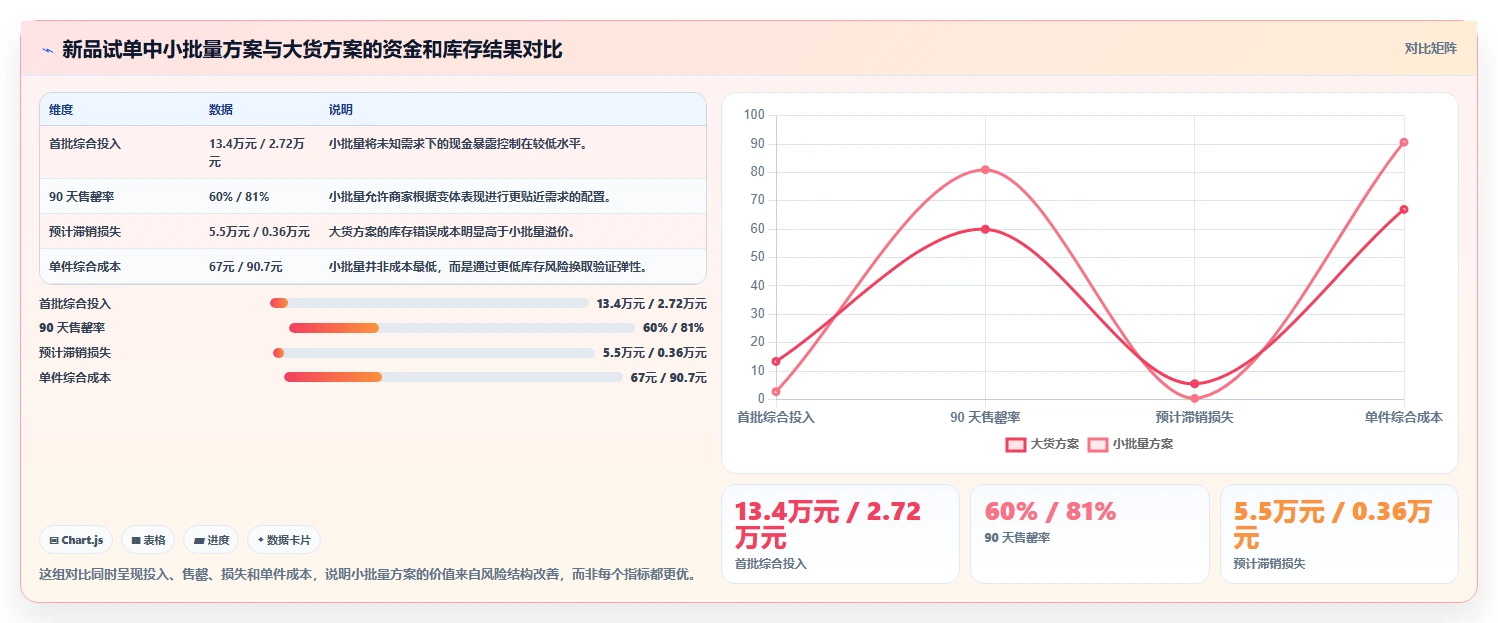This screenshot has width=1498, height=623.
Task: Click the lightning icon beside the title
Action: tap(47, 49)
